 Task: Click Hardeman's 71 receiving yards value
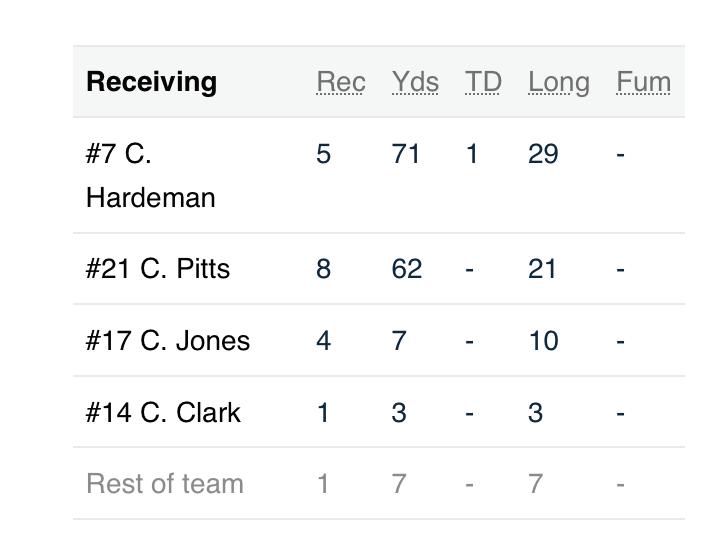(x=406, y=154)
